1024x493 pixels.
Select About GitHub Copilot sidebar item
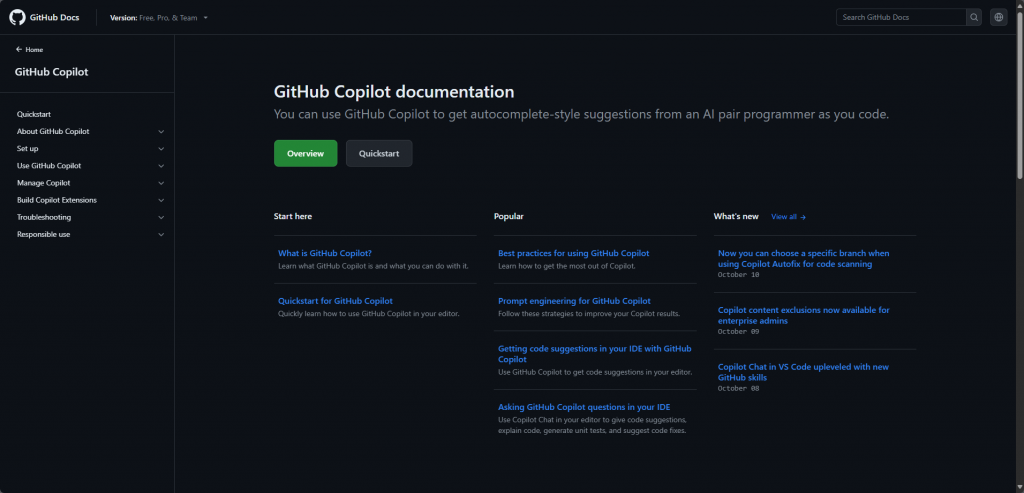pos(53,131)
